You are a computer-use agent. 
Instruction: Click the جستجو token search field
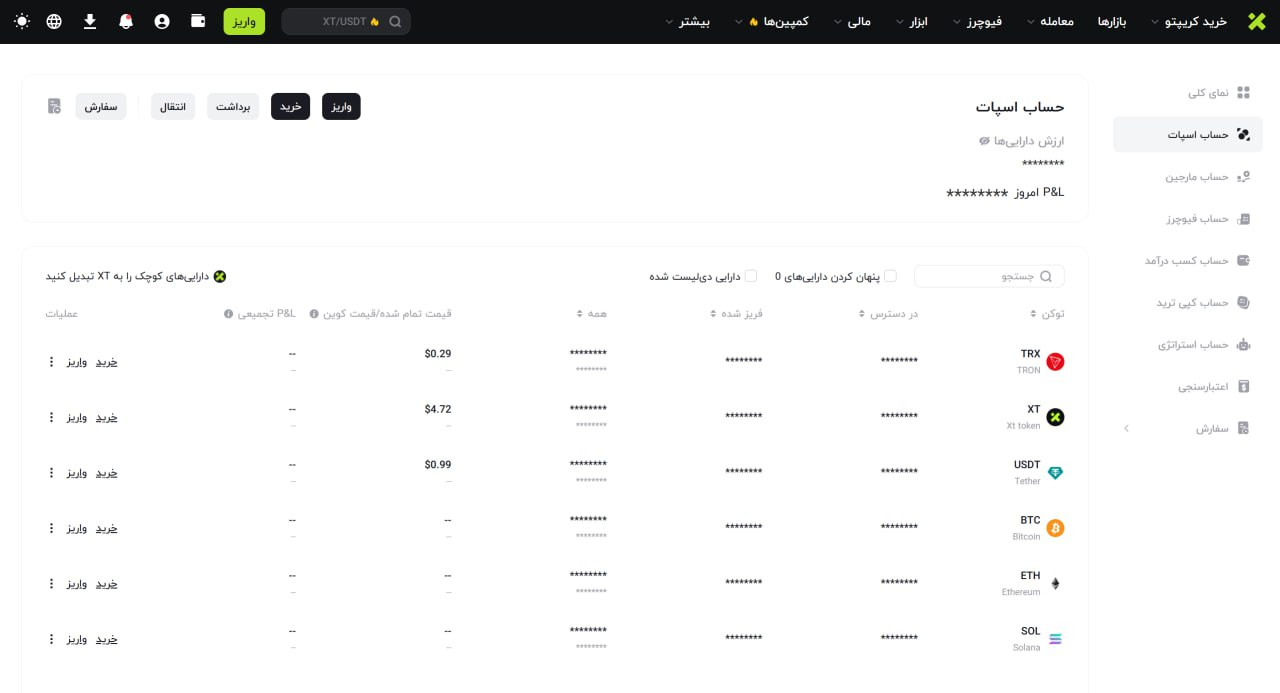point(988,276)
